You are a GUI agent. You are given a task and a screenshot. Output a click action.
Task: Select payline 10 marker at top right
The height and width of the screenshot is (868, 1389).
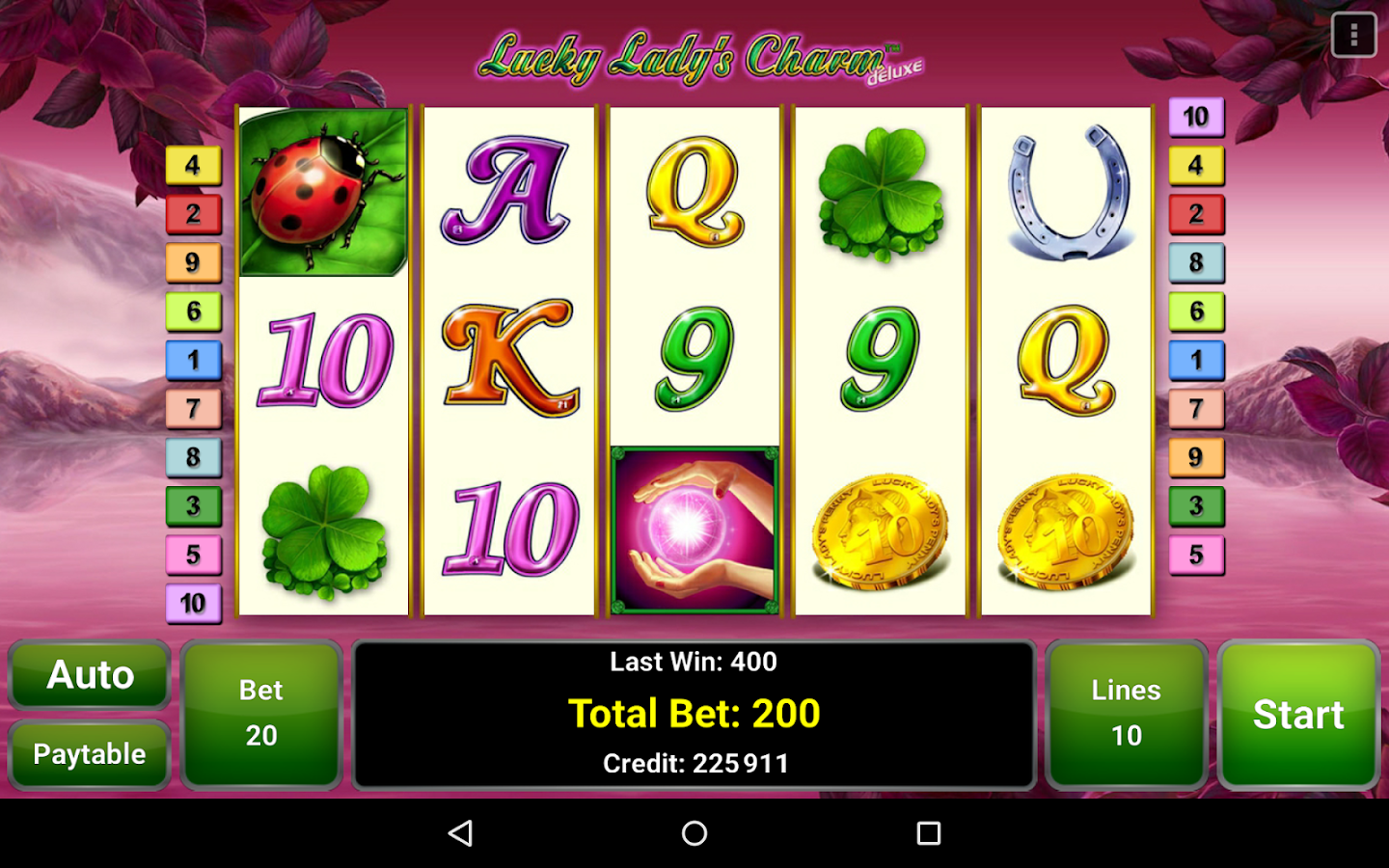tap(1196, 117)
